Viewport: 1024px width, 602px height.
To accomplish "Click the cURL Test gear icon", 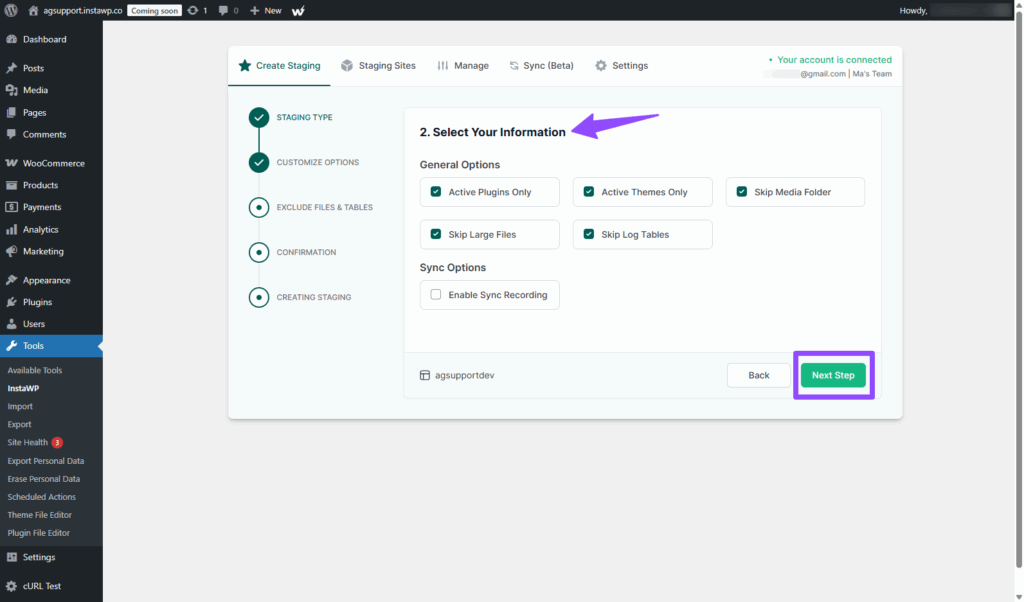I will tap(11, 586).
